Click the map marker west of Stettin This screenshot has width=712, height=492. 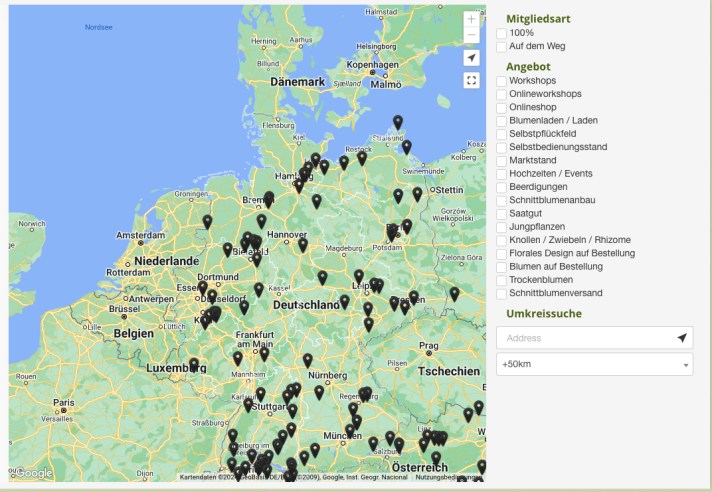point(417,193)
